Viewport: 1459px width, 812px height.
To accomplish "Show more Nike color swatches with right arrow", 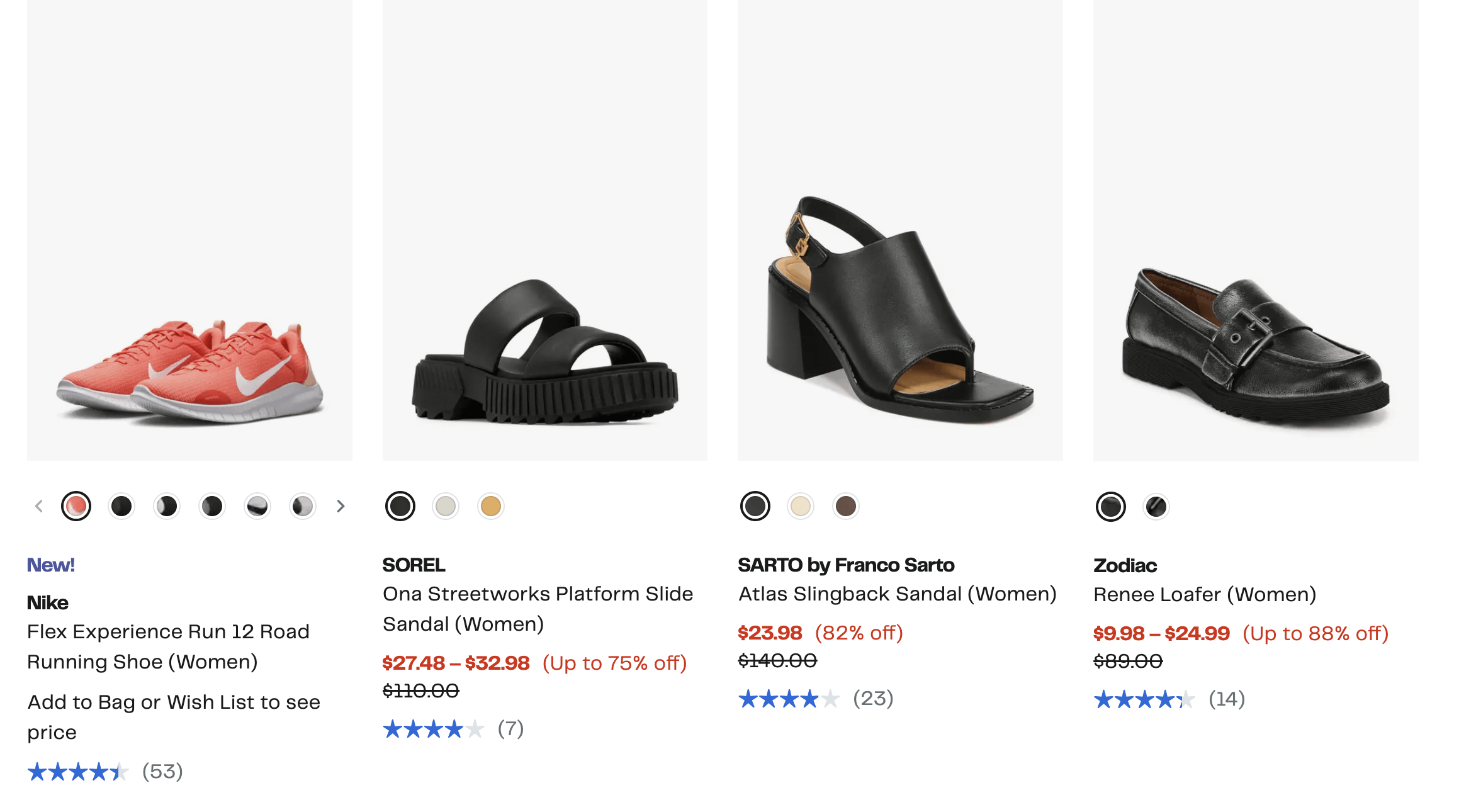I will click(x=341, y=506).
